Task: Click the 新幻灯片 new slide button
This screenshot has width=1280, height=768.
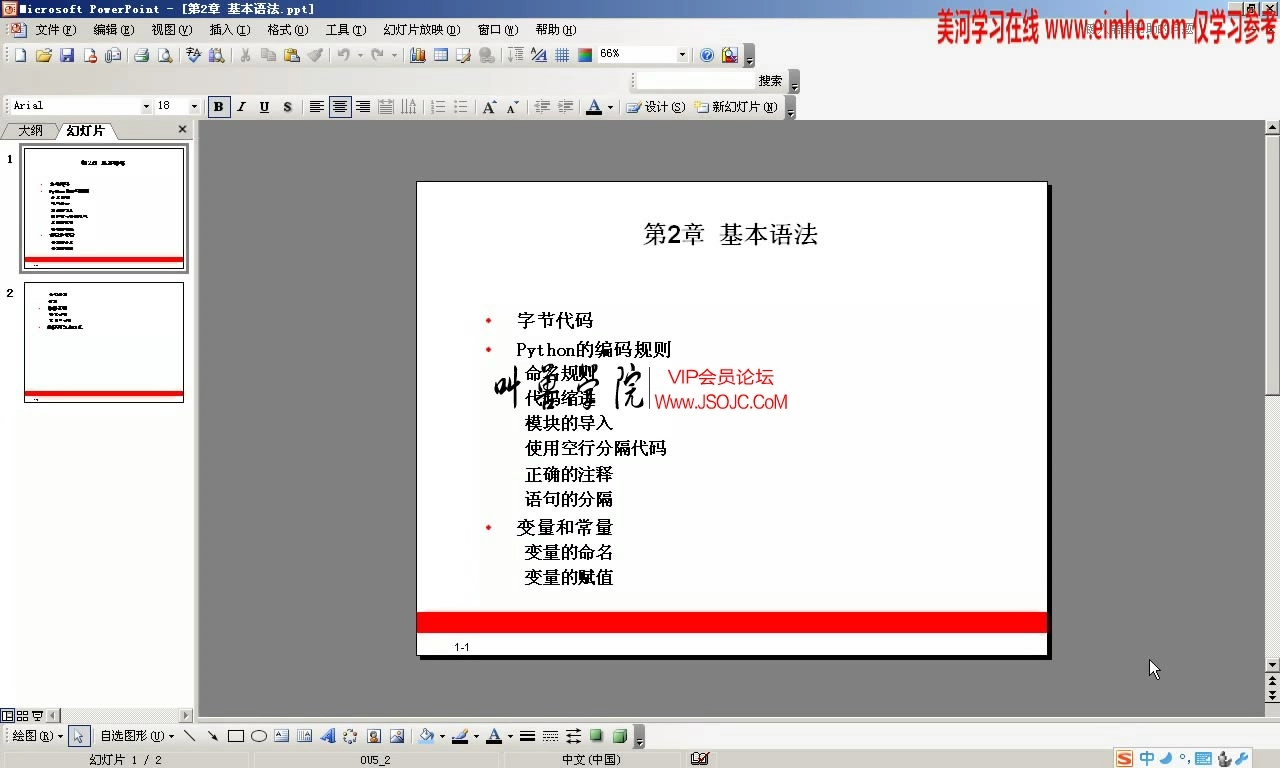Action: 740,106
